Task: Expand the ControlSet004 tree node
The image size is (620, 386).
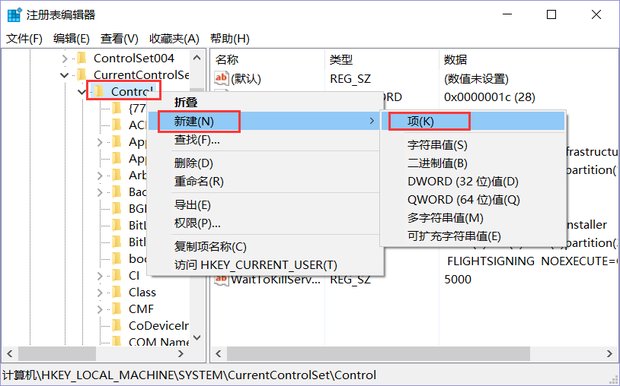Action: click(64, 59)
